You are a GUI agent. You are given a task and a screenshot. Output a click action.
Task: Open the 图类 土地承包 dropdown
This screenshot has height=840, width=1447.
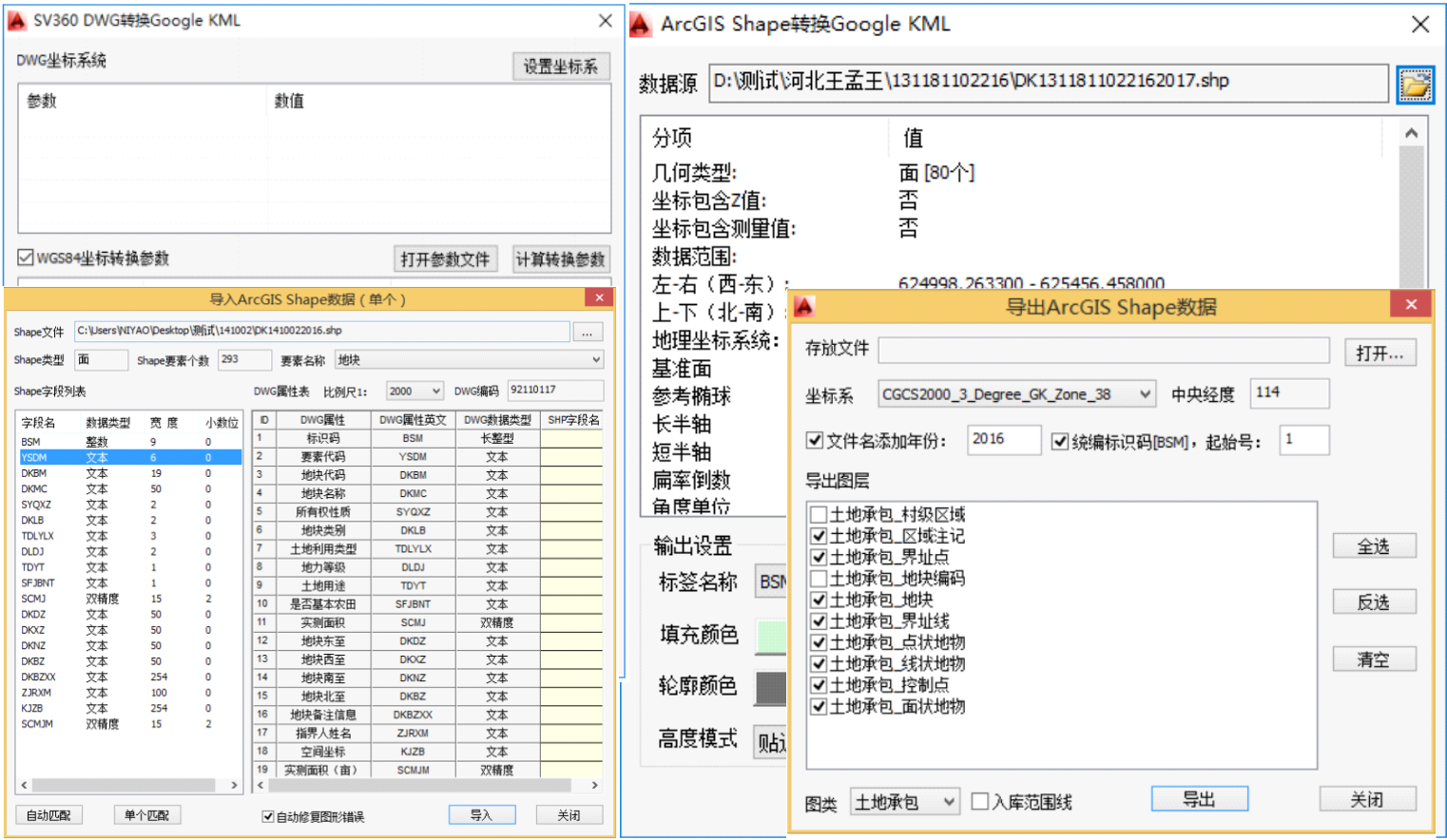click(948, 802)
